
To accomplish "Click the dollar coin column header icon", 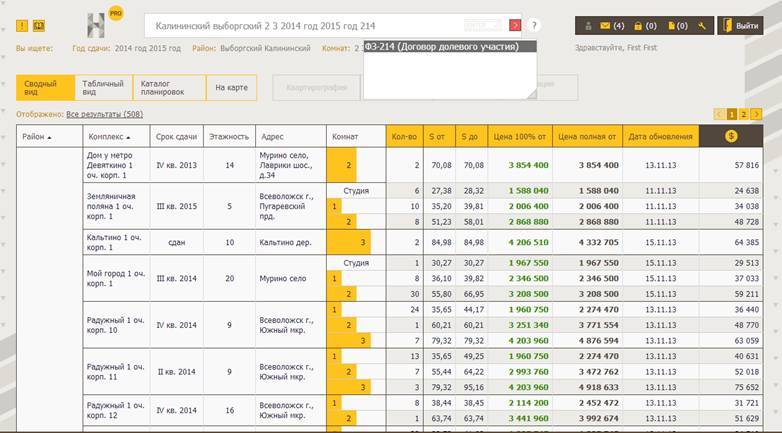I will pos(731,136).
